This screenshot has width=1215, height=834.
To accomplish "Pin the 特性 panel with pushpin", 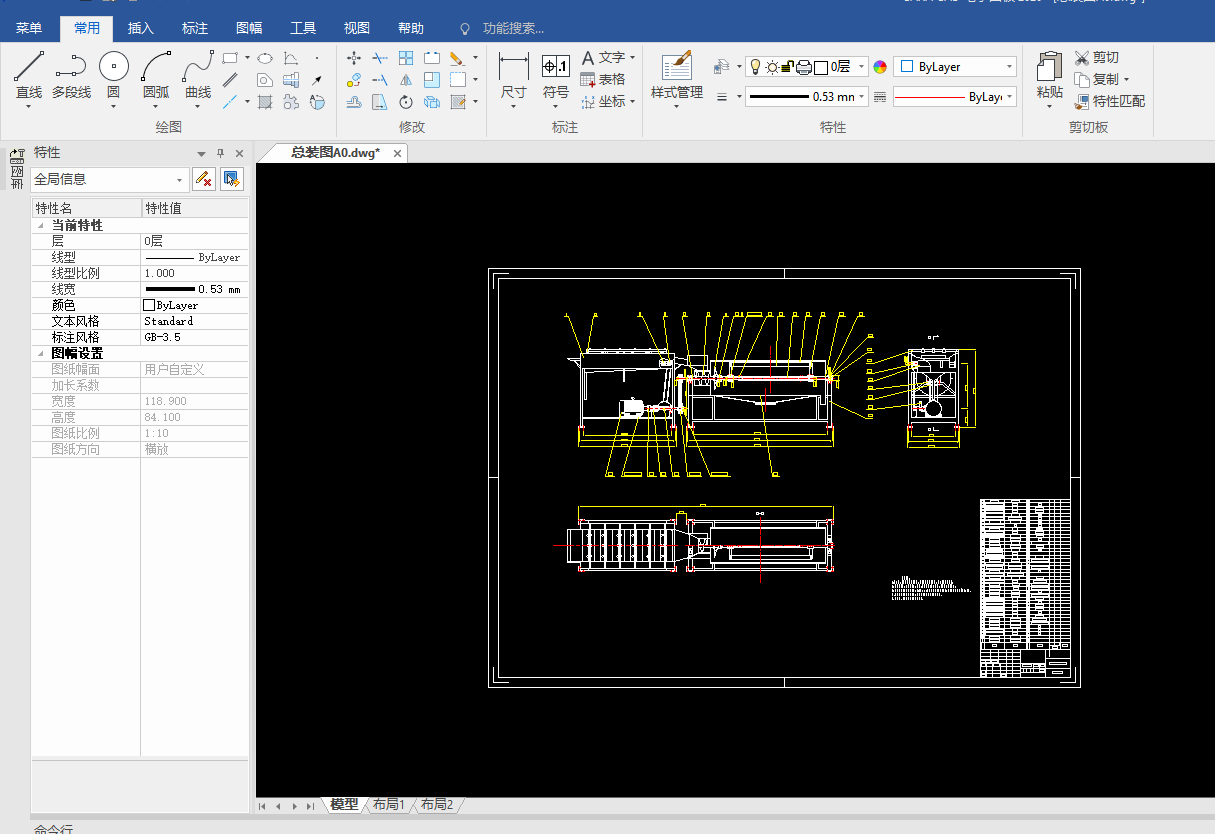I will pyautogui.click(x=221, y=153).
